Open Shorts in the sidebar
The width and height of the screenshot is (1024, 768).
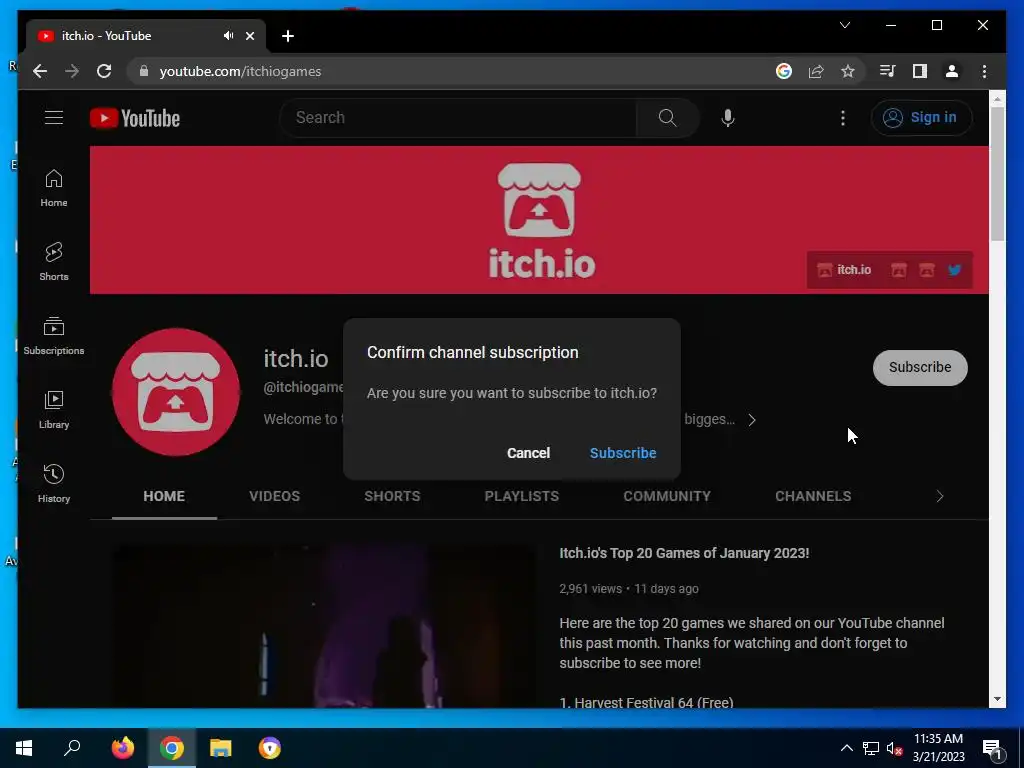54,261
